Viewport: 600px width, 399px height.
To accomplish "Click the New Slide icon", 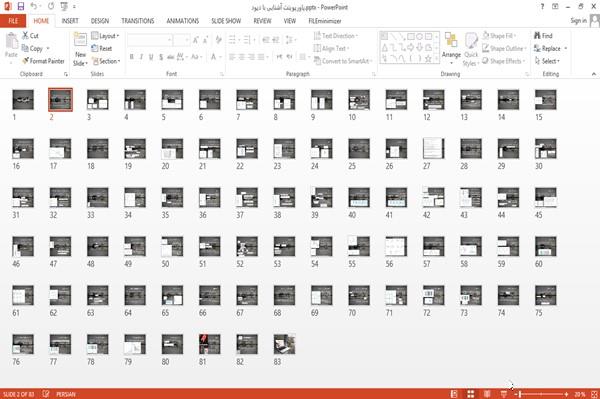I will (80, 40).
